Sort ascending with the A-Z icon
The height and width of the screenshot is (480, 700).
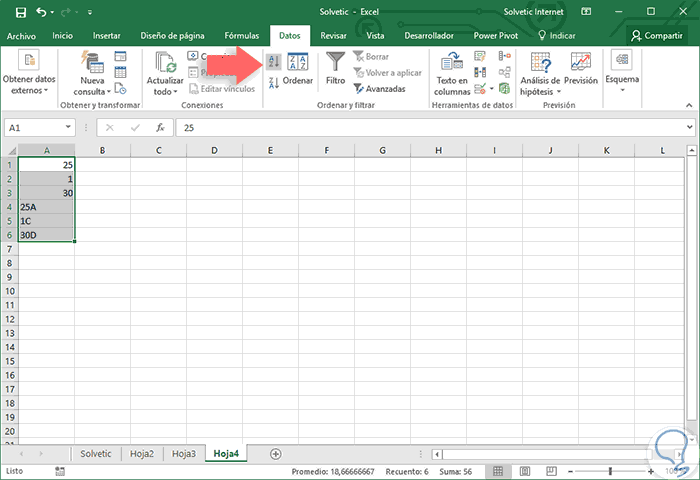pyautogui.click(x=274, y=62)
